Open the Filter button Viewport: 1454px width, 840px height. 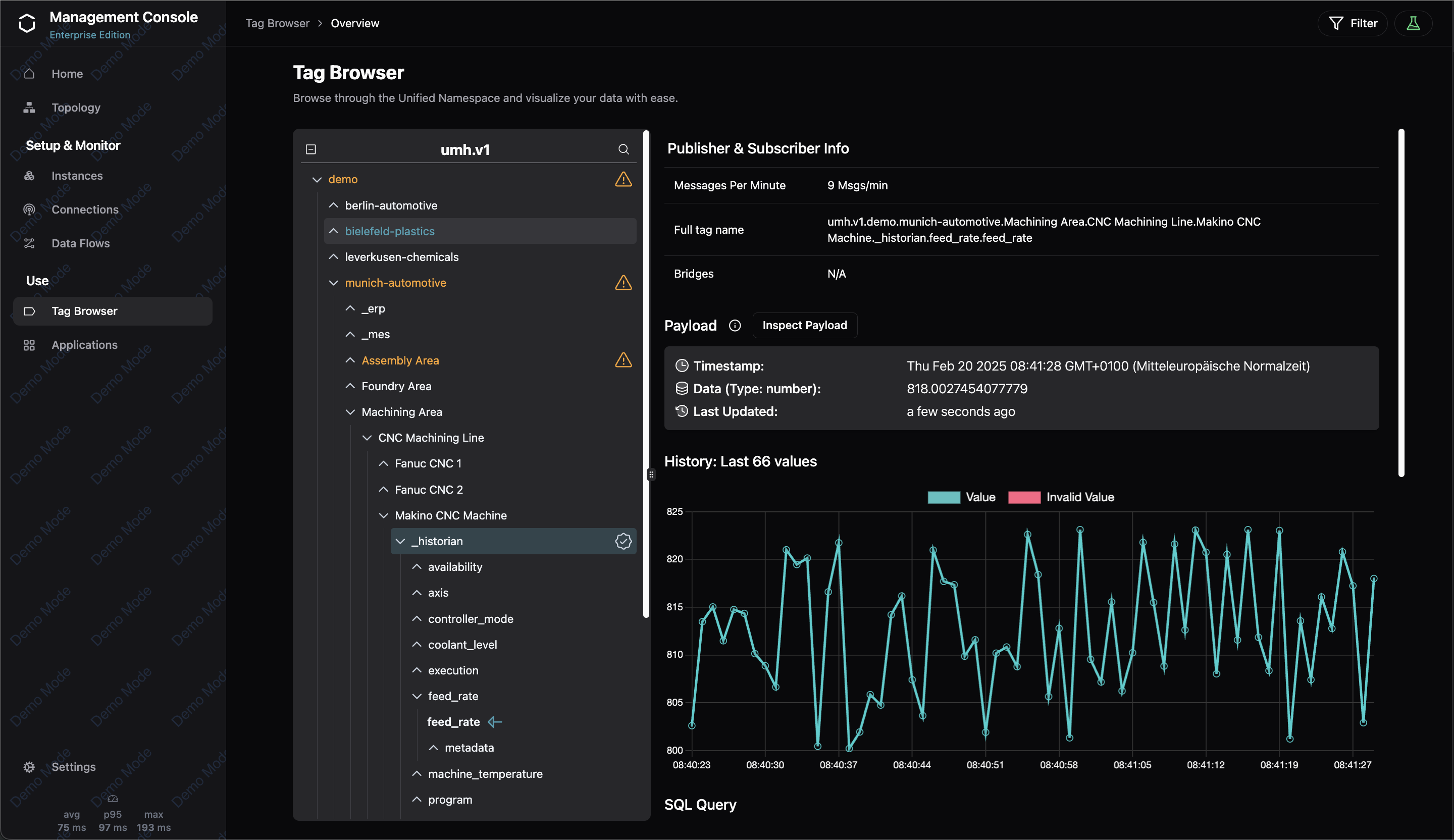tap(1353, 24)
